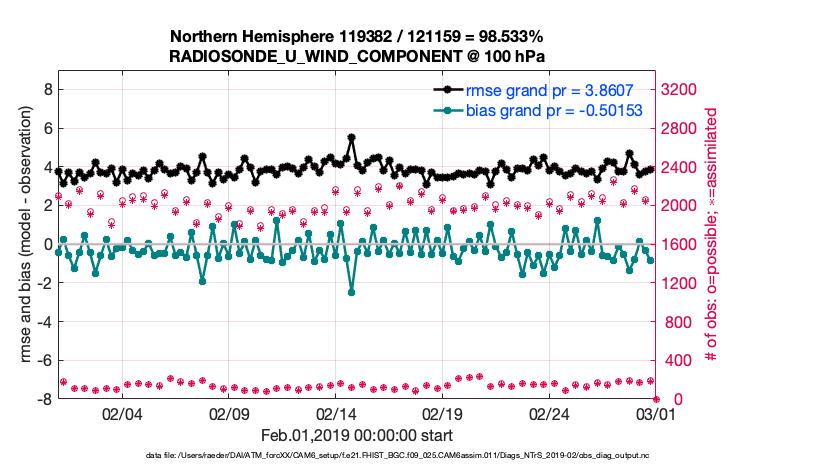Click the 02/09 date tick label
The image size is (830, 470).
229,415
